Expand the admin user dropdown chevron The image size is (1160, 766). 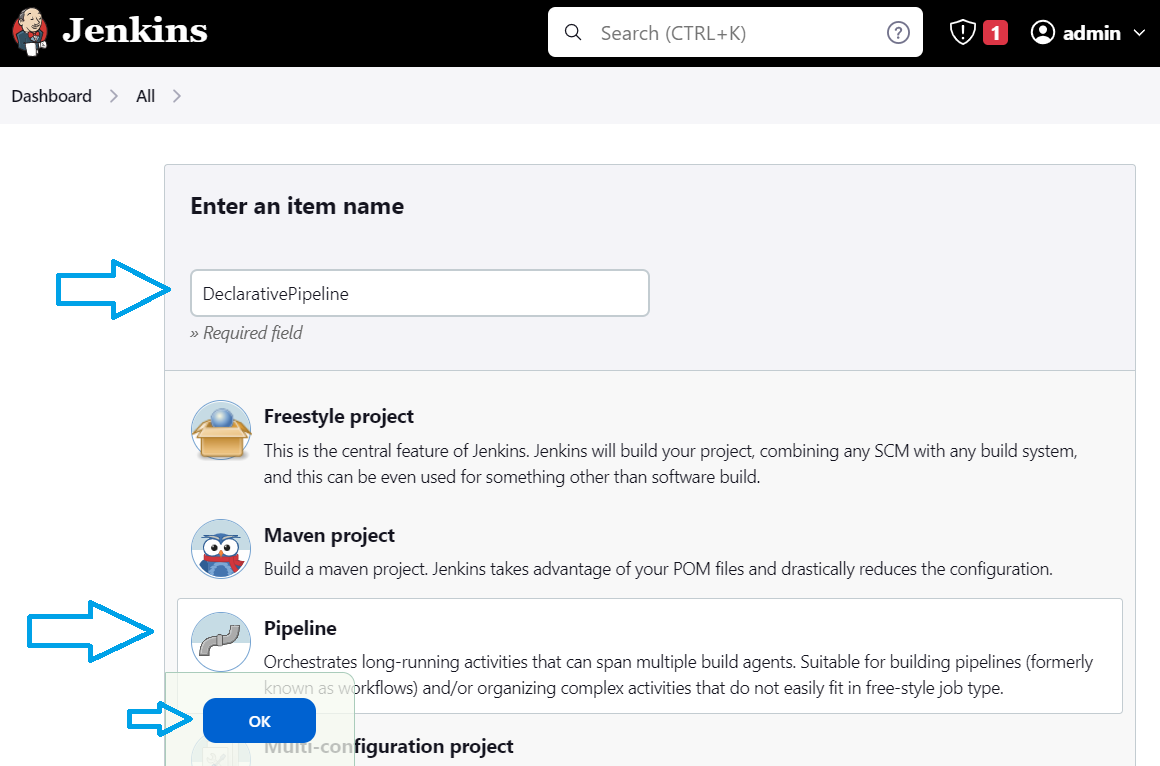(x=1139, y=33)
